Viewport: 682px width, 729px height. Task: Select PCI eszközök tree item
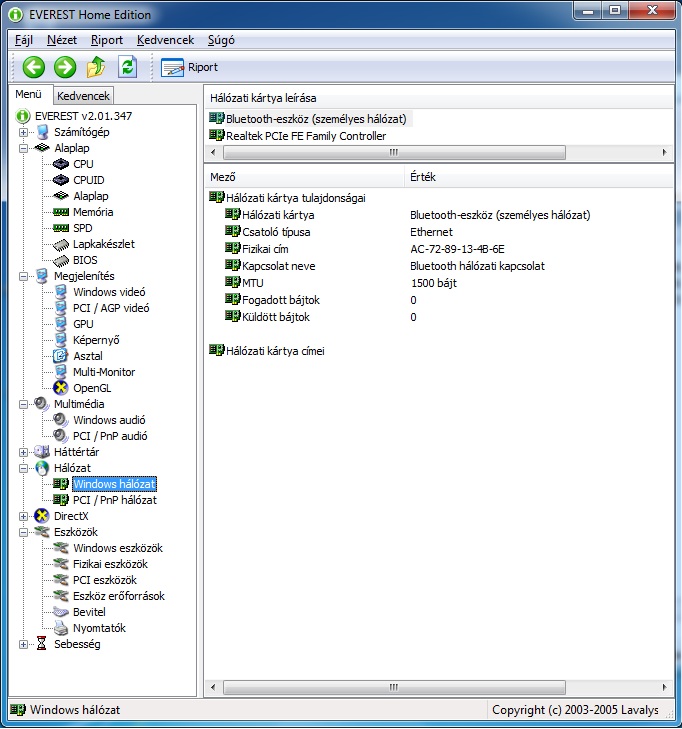(x=105, y=580)
